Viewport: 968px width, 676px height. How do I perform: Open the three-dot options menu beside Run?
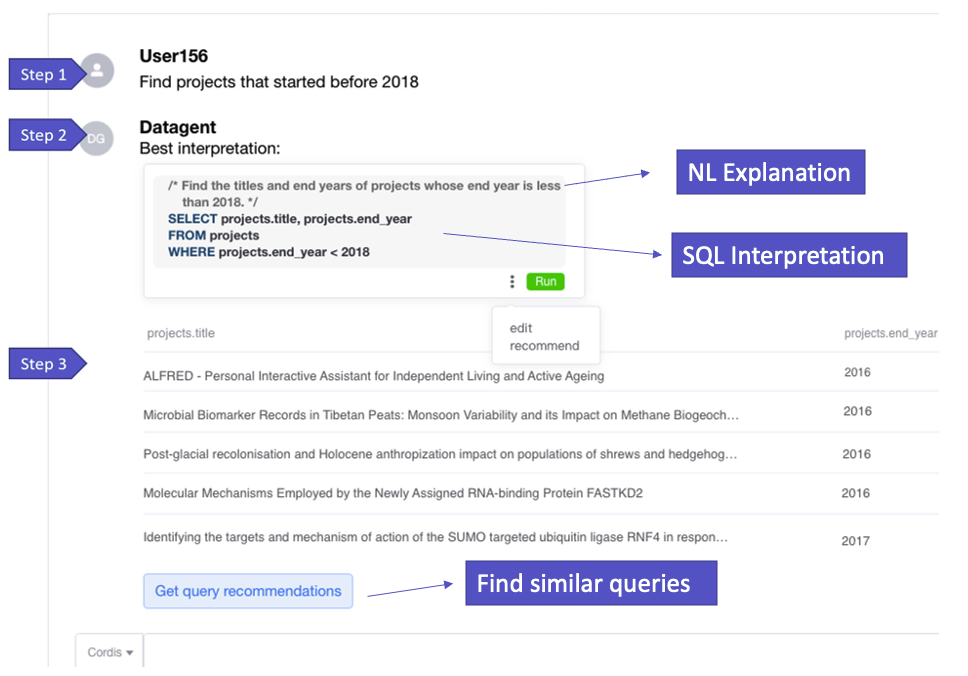tap(512, 282)
